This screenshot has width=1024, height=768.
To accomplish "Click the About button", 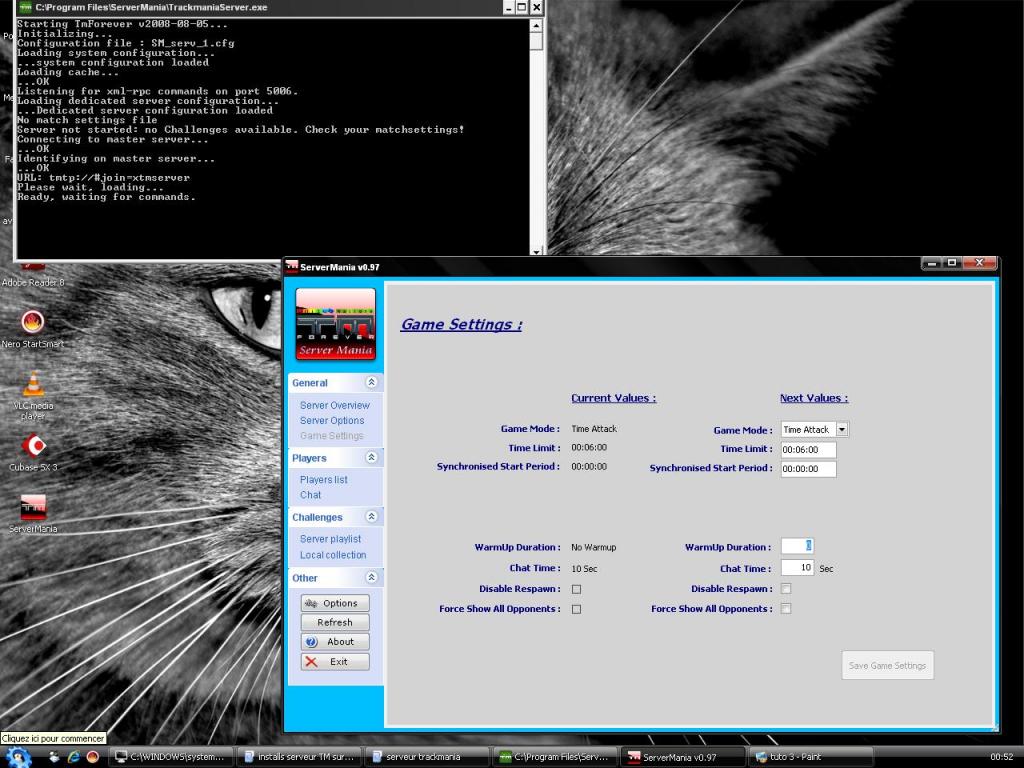I will [335, 642].
